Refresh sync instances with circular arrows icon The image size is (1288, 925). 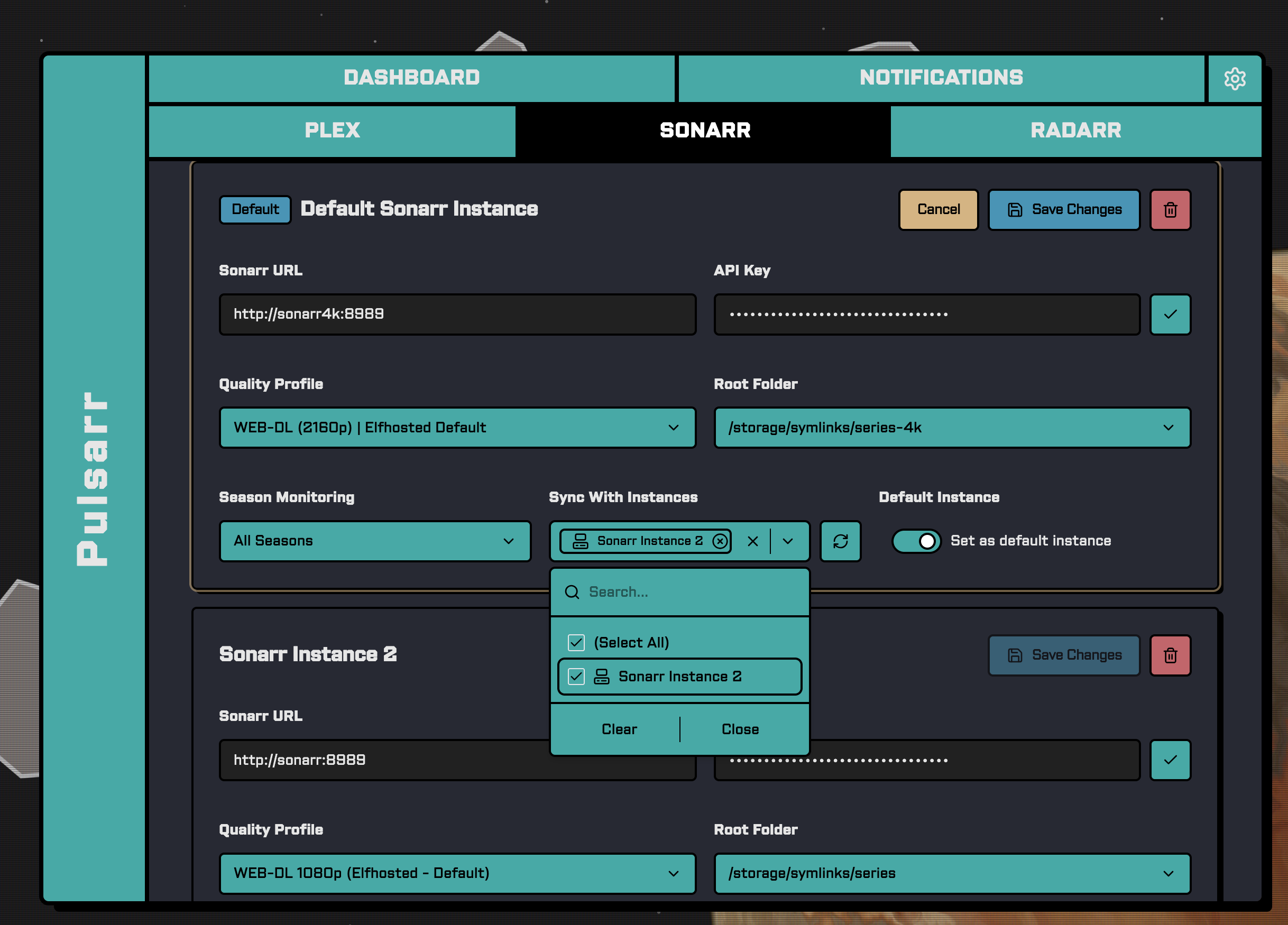click(x=841, y=541)
